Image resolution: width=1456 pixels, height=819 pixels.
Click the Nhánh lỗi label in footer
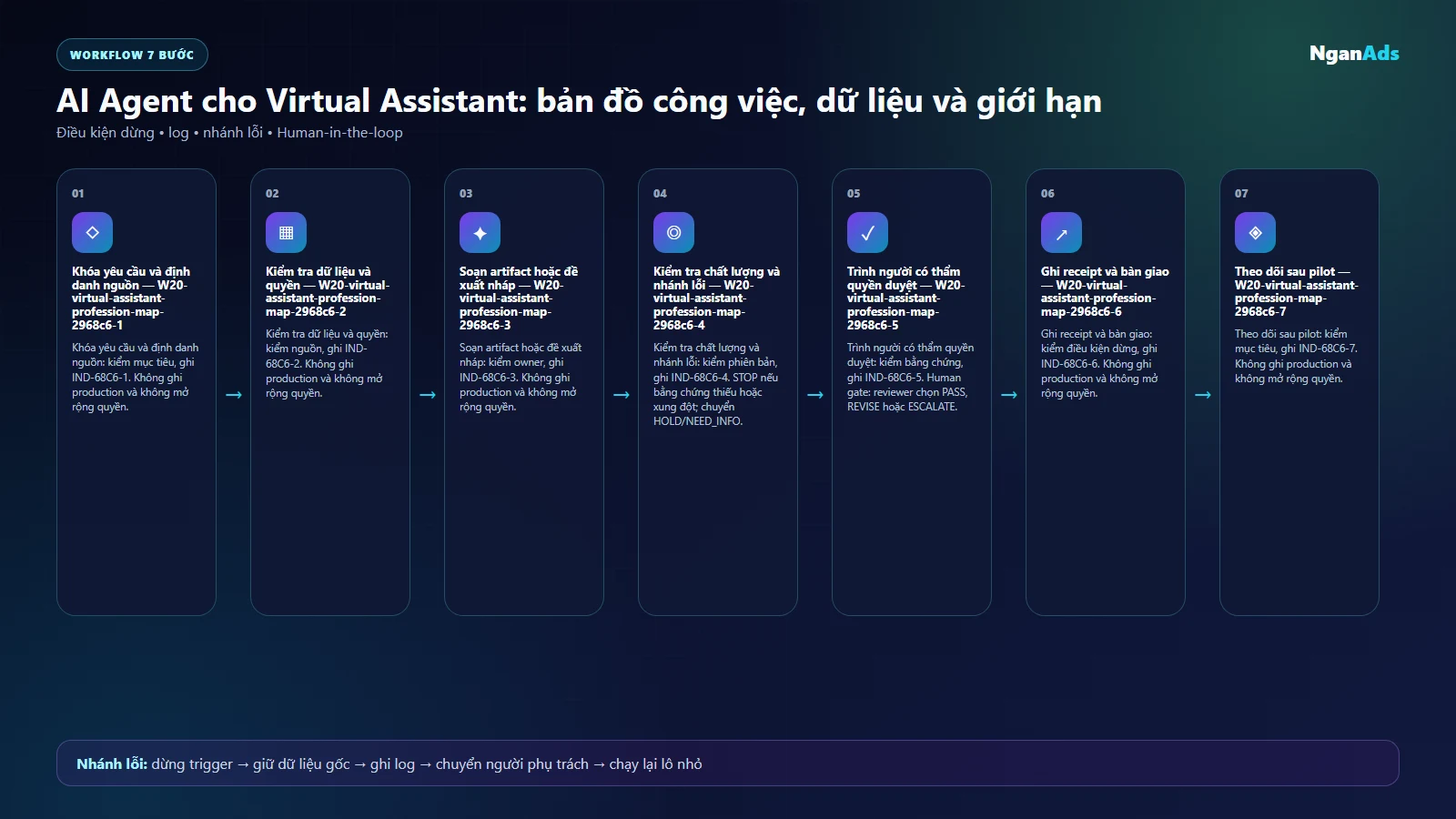tap(112, 764)
